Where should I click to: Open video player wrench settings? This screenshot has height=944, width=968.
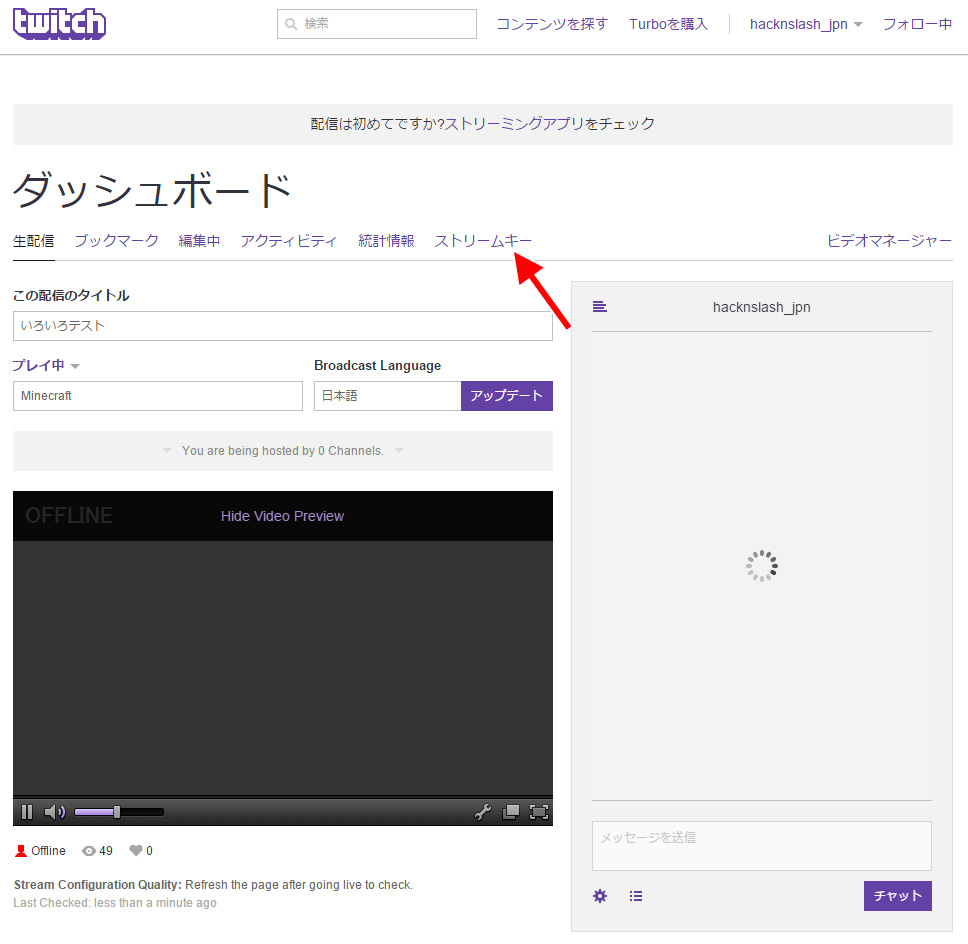[483, 812]
